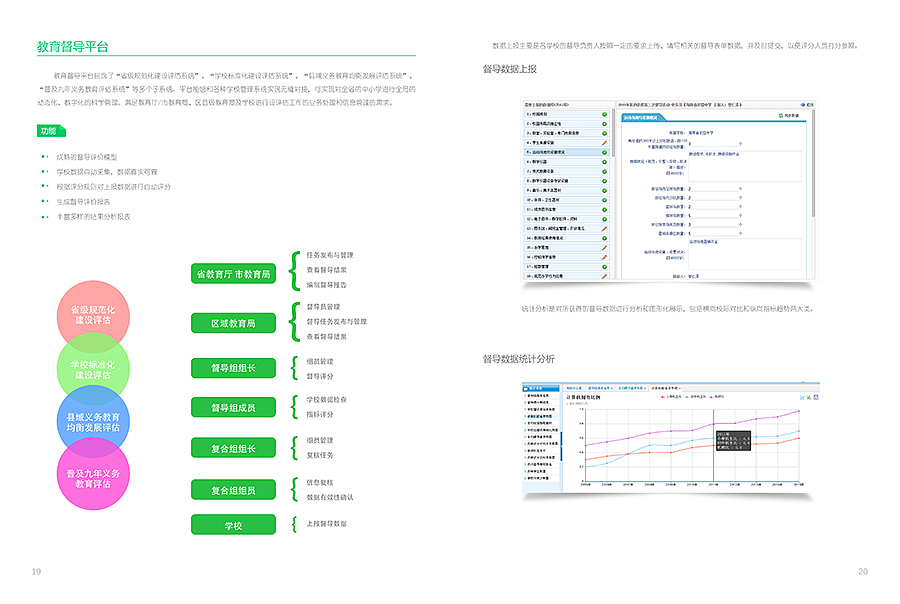Click green check icon on list row 17
This screenshot has width=900, height=604.
[604, 266]
